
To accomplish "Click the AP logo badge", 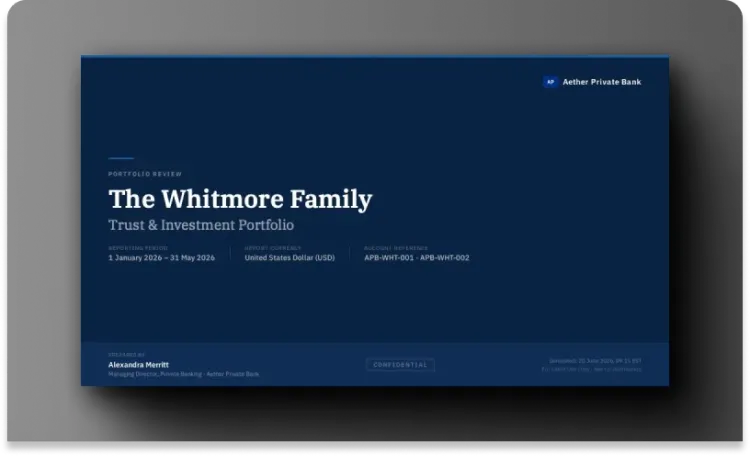I will click(550, 82).
